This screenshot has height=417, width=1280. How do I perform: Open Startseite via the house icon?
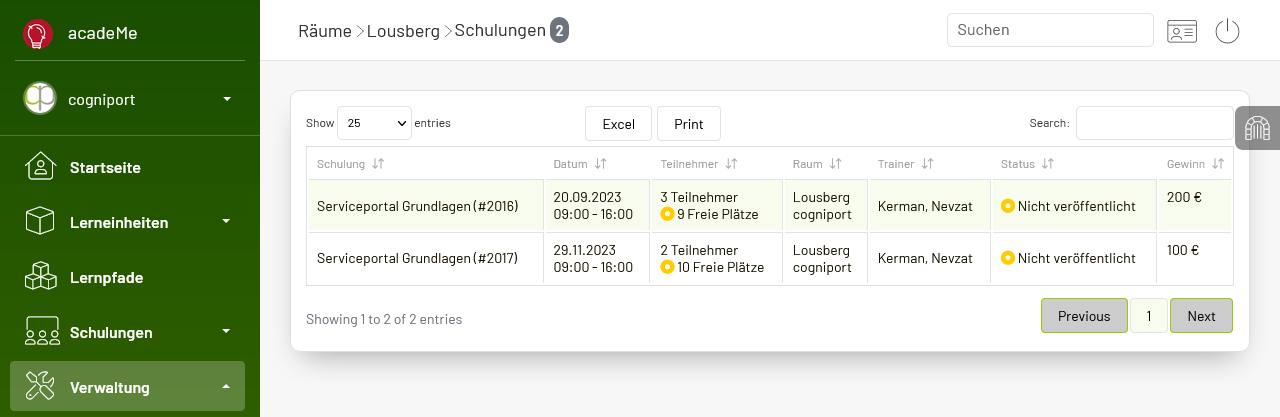click(x=40, y=166)
